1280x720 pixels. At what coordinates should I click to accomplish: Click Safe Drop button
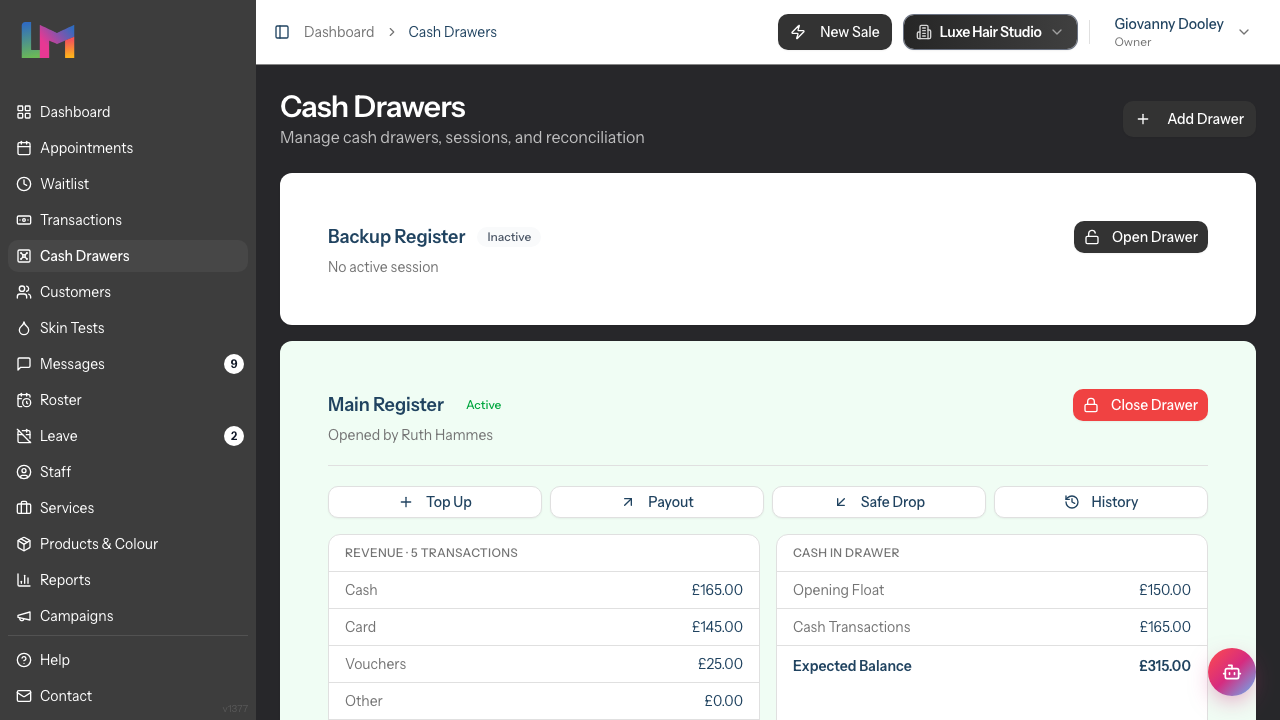click(879, 502)
